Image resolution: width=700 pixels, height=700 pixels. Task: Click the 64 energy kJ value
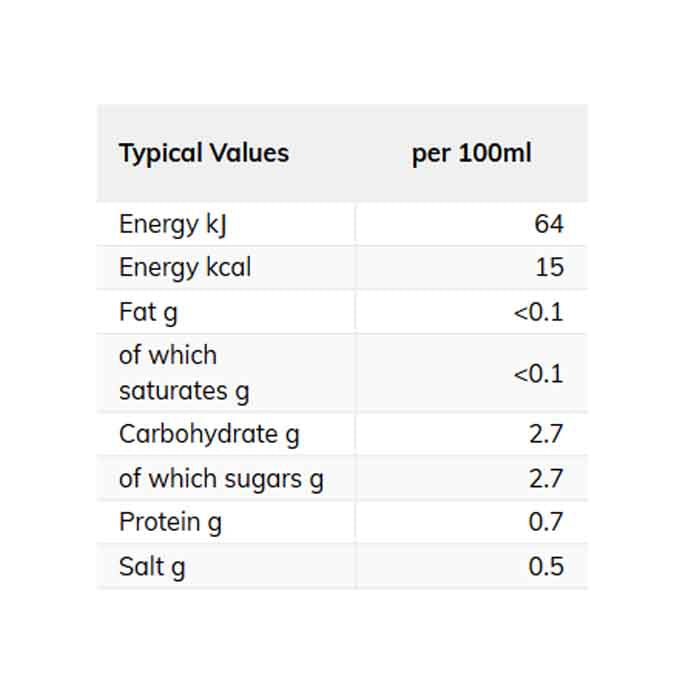point(548,224)
